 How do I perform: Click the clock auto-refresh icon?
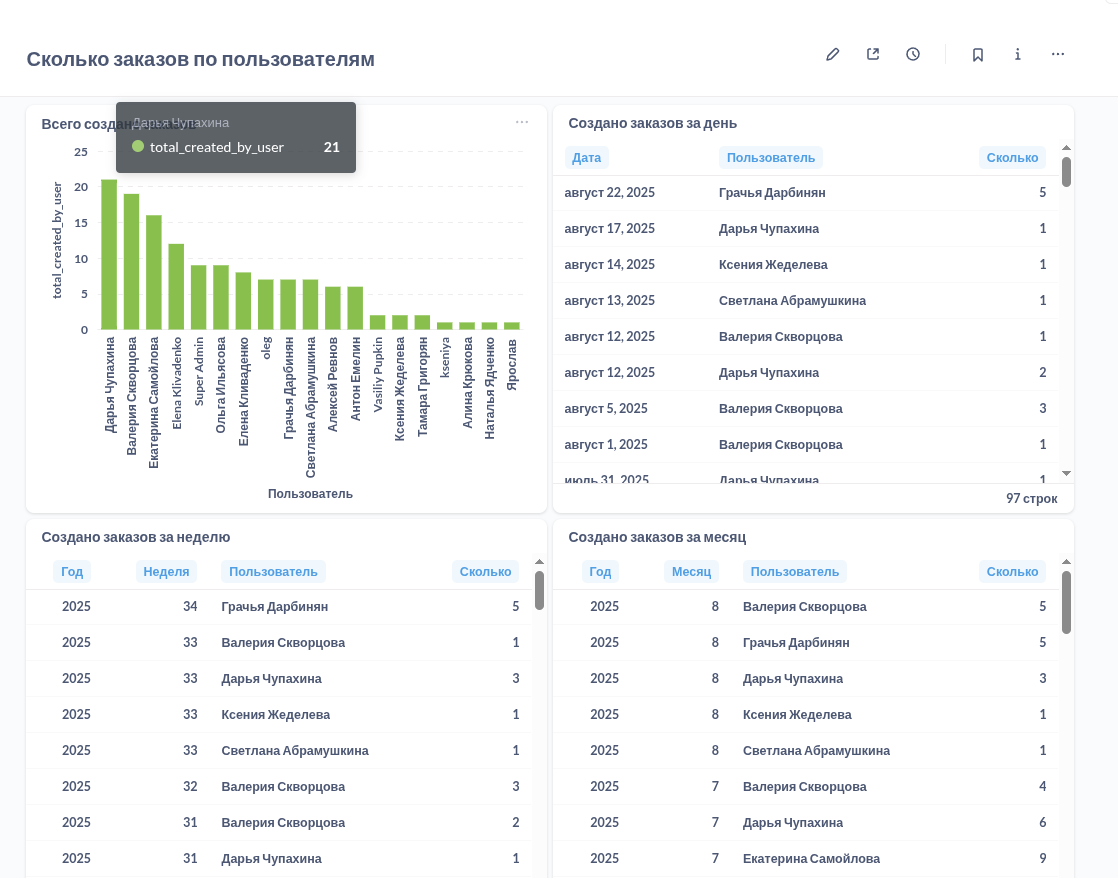(913, 54)
